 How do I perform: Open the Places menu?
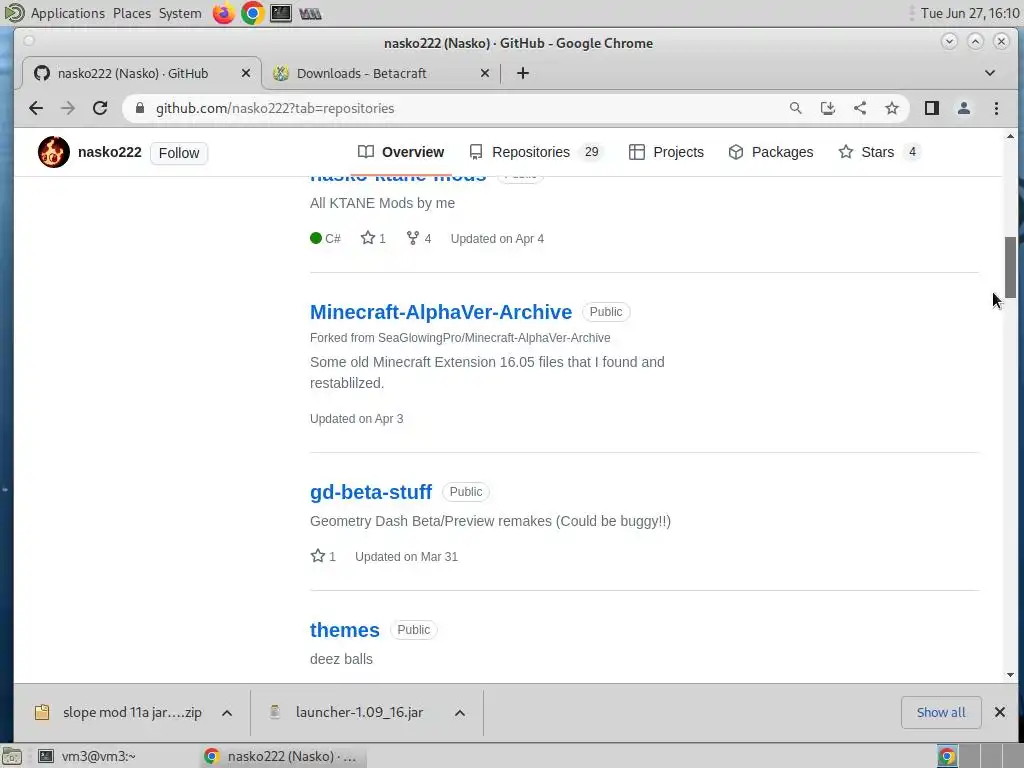[132, 13]
